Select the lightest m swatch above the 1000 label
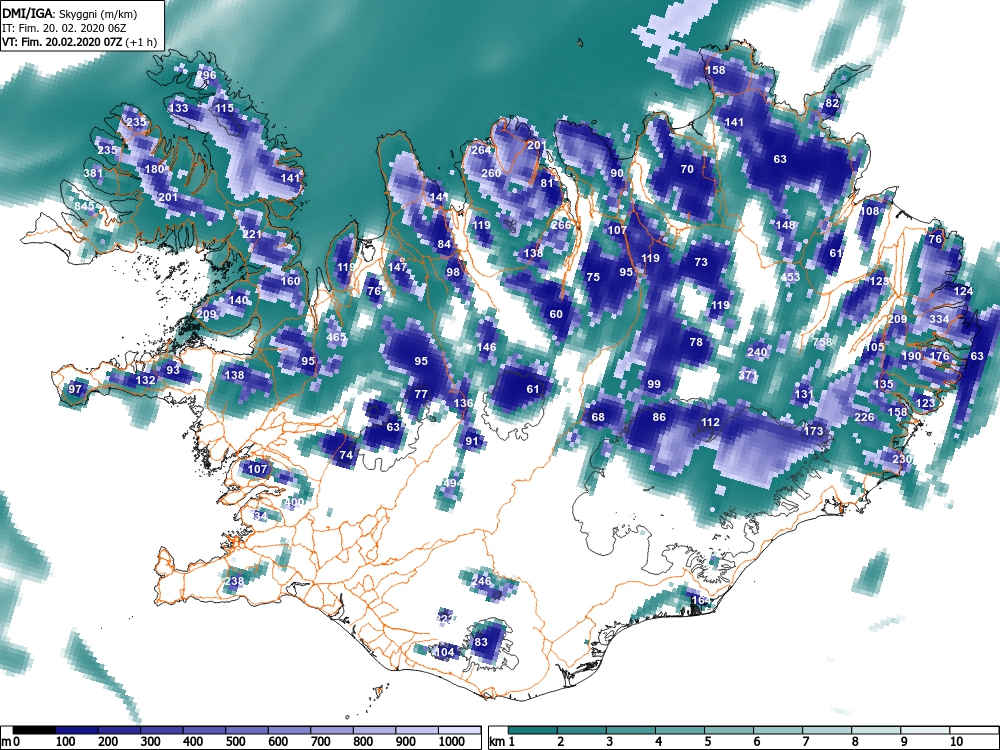The width and height of the screenshot is (1000, 750). (x=460, y=730)
